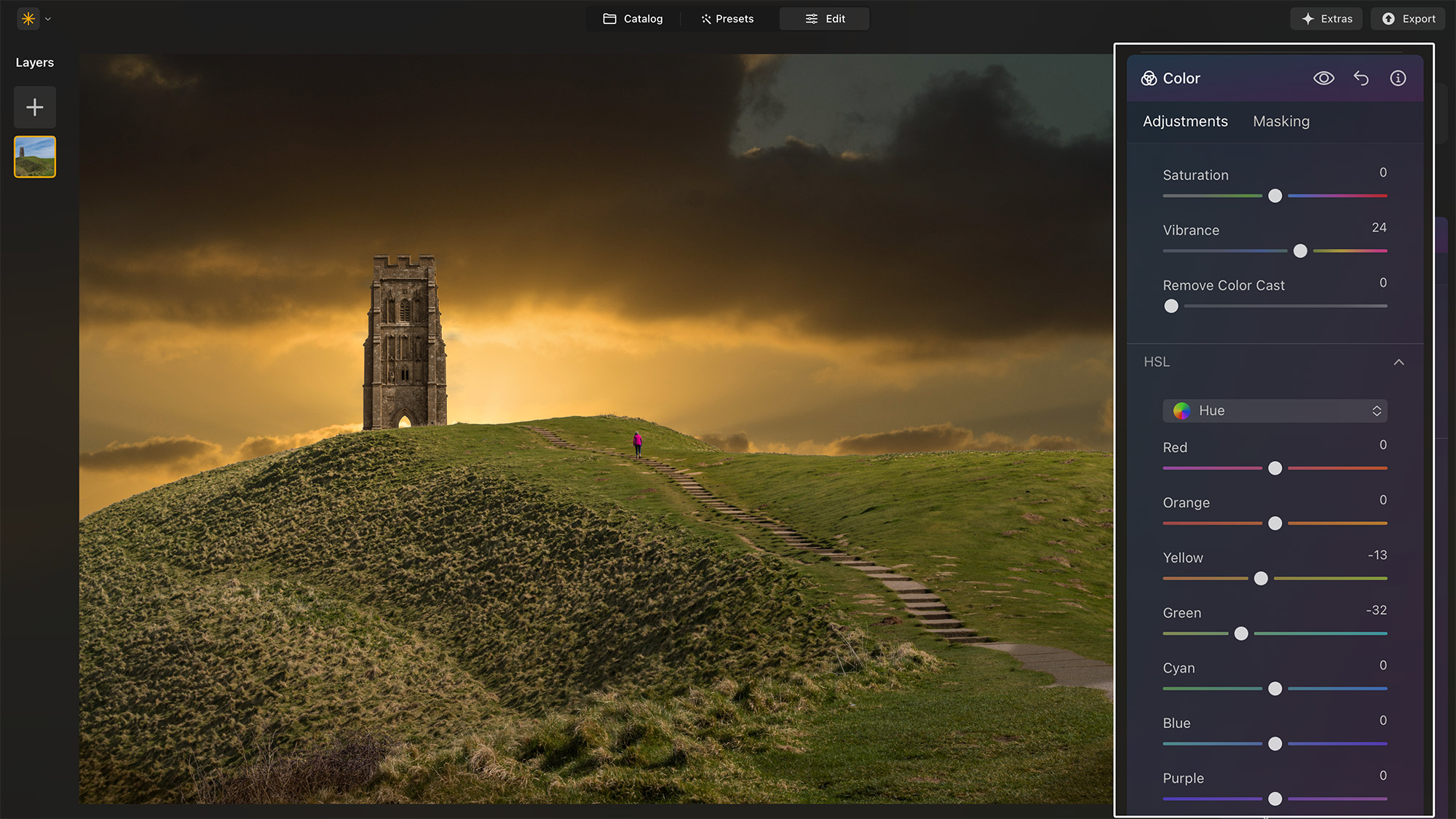Image resolution: width=1456 pixels, height=819 pixels.
Task: Click the Cyan hue slider handle
Action: coord(1275,689)
